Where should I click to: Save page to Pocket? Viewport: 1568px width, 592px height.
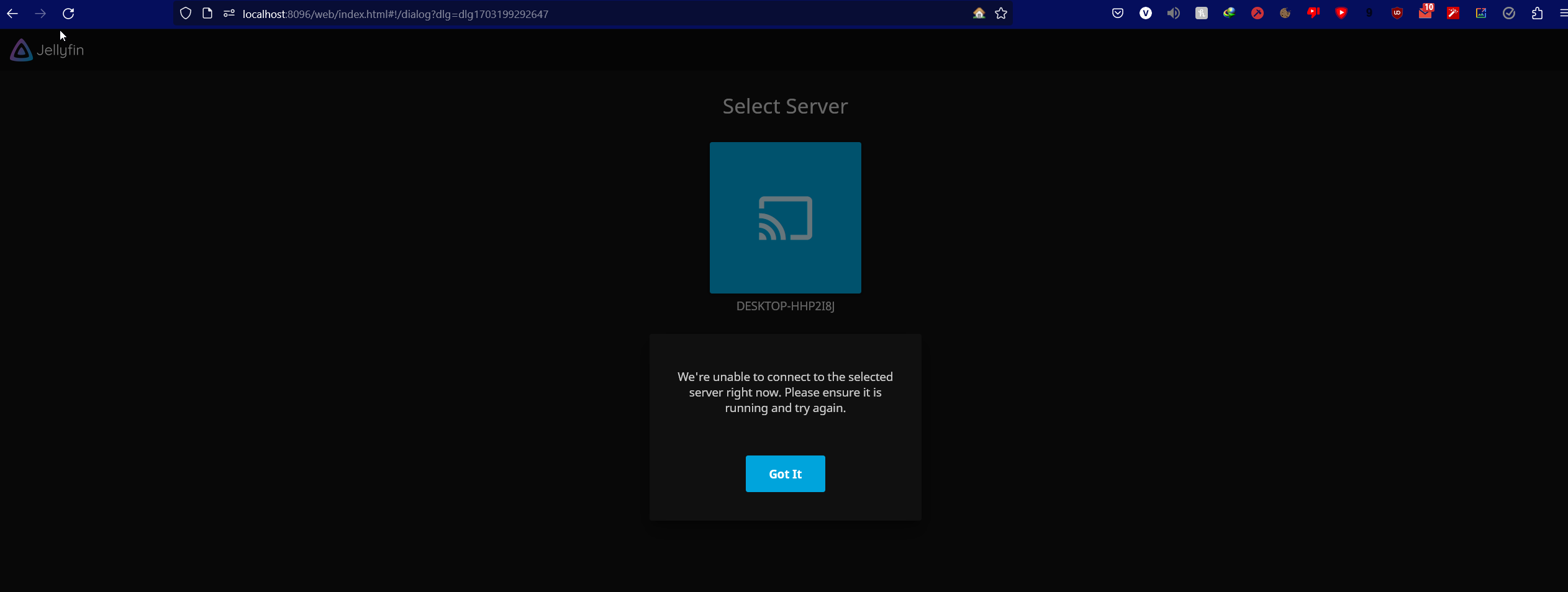pyautogui.click(x=1118, y=14)
